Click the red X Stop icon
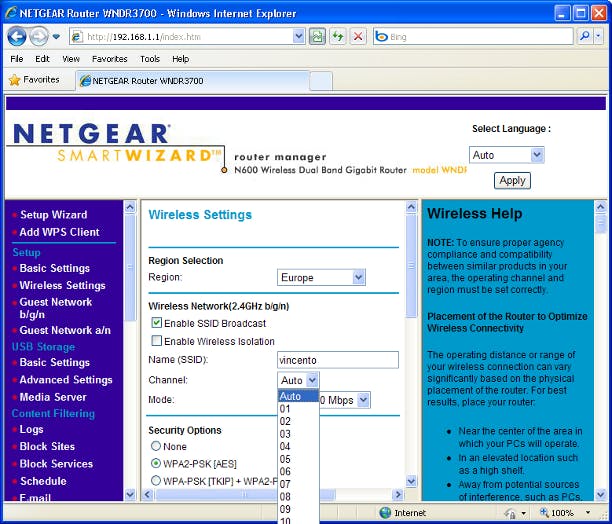 (x=358, y=37)
